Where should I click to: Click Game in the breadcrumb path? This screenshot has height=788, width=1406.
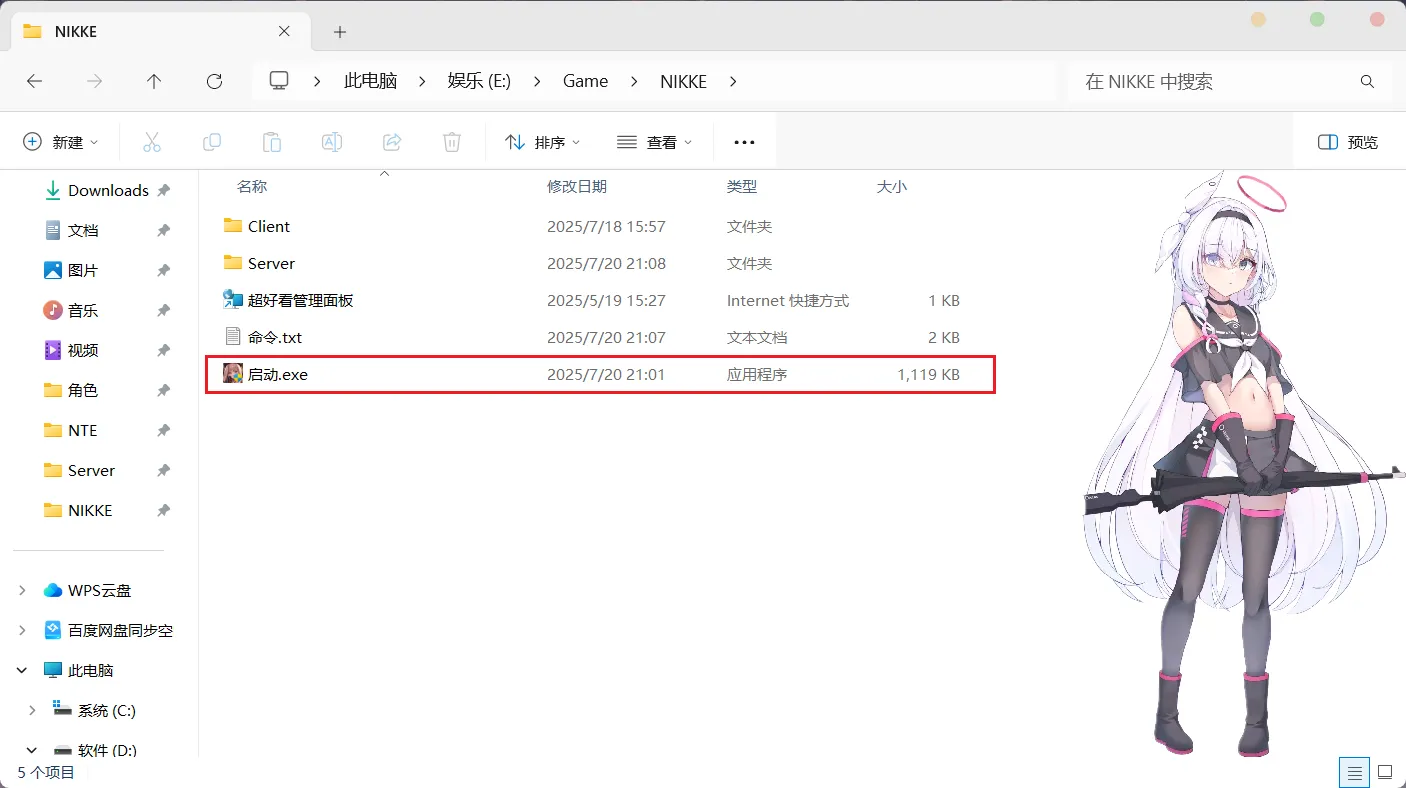coord(585,81)
